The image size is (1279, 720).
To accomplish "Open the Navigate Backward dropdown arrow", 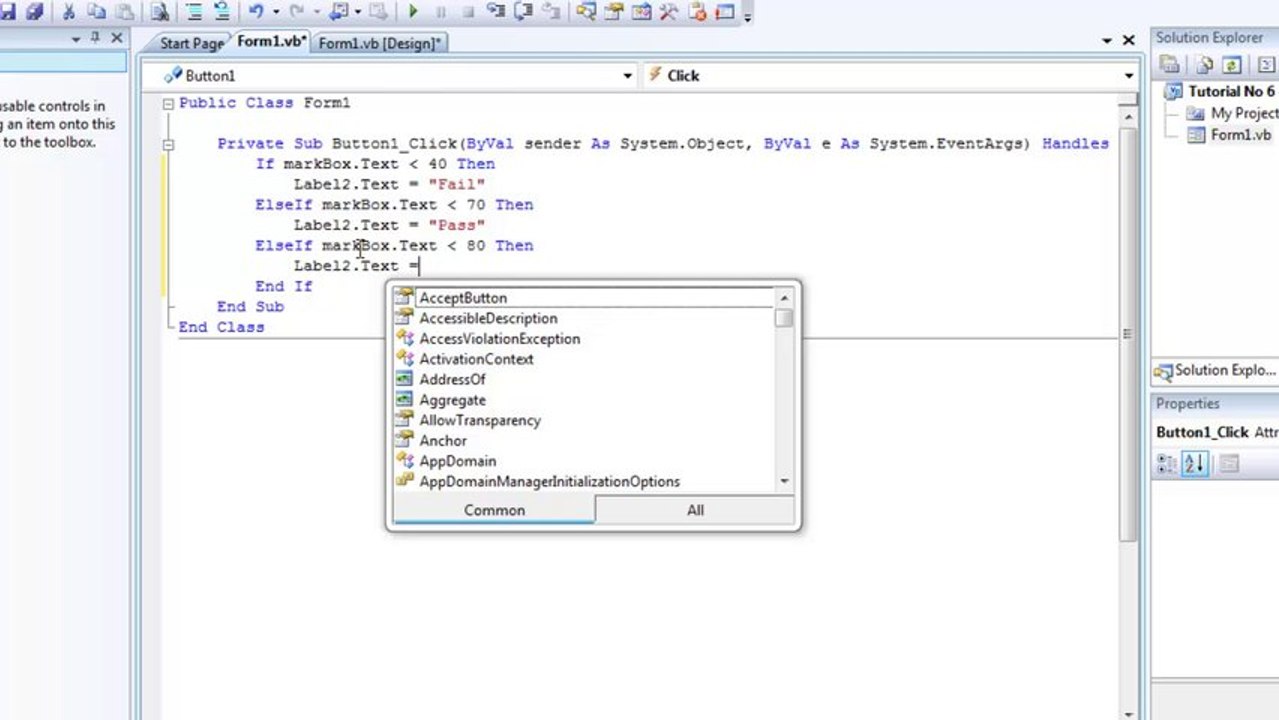I will (x=358, y=12).
